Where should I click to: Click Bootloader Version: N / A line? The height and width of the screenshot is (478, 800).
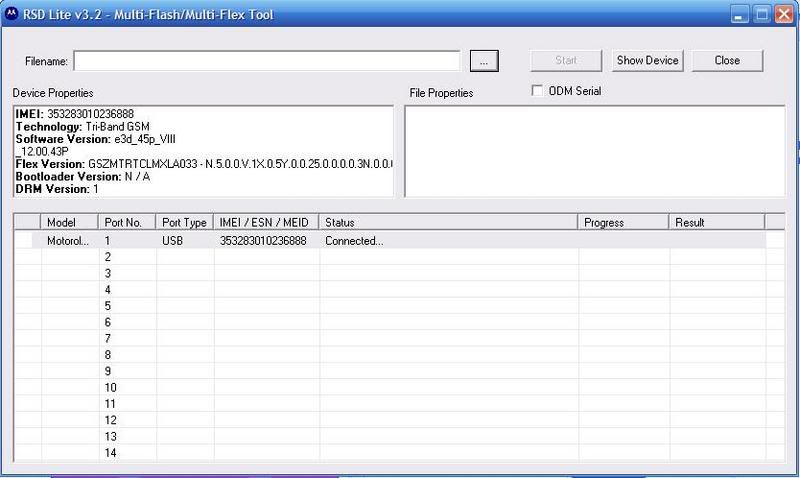point(83,177)
